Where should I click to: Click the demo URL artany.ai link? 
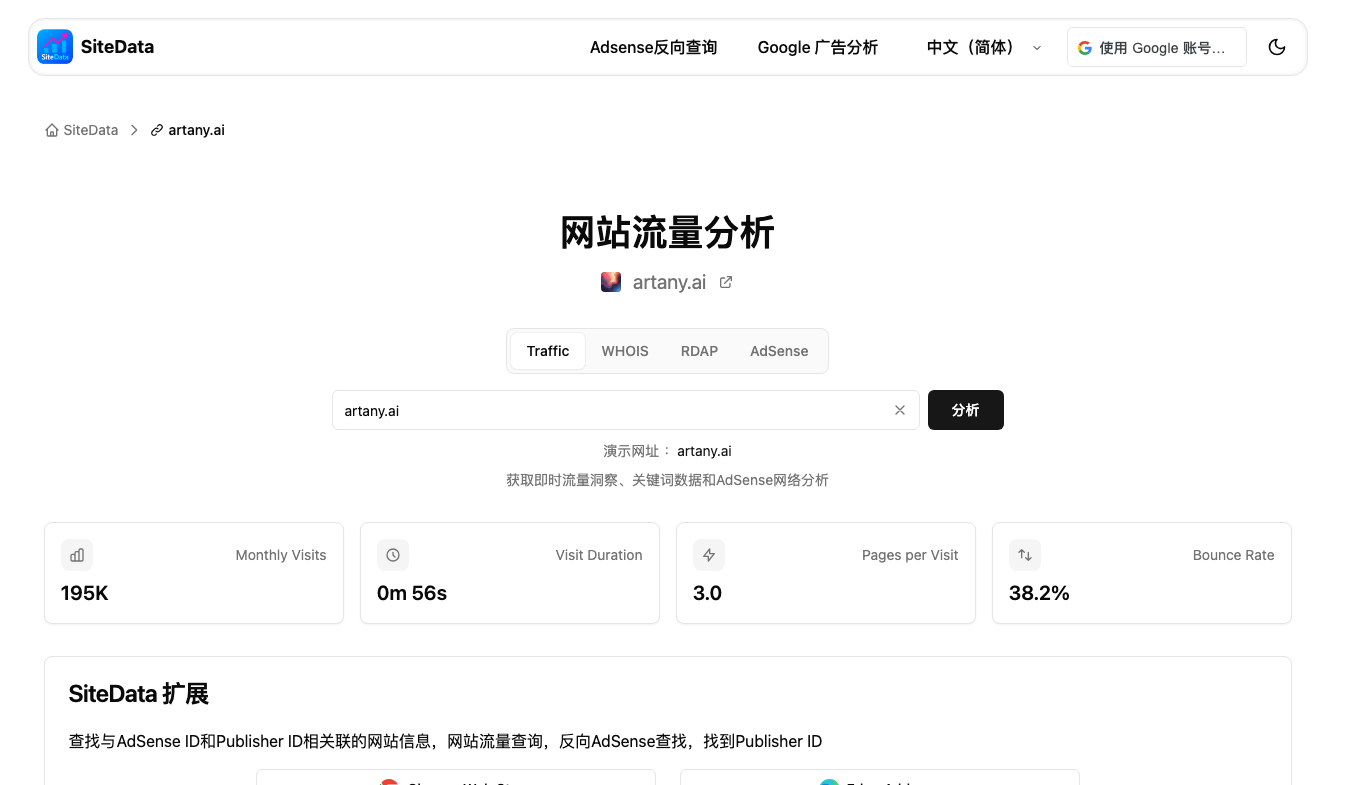coord(704,451)
